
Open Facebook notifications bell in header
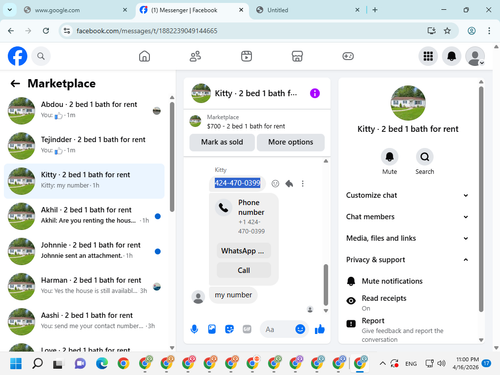coord(452,56)
